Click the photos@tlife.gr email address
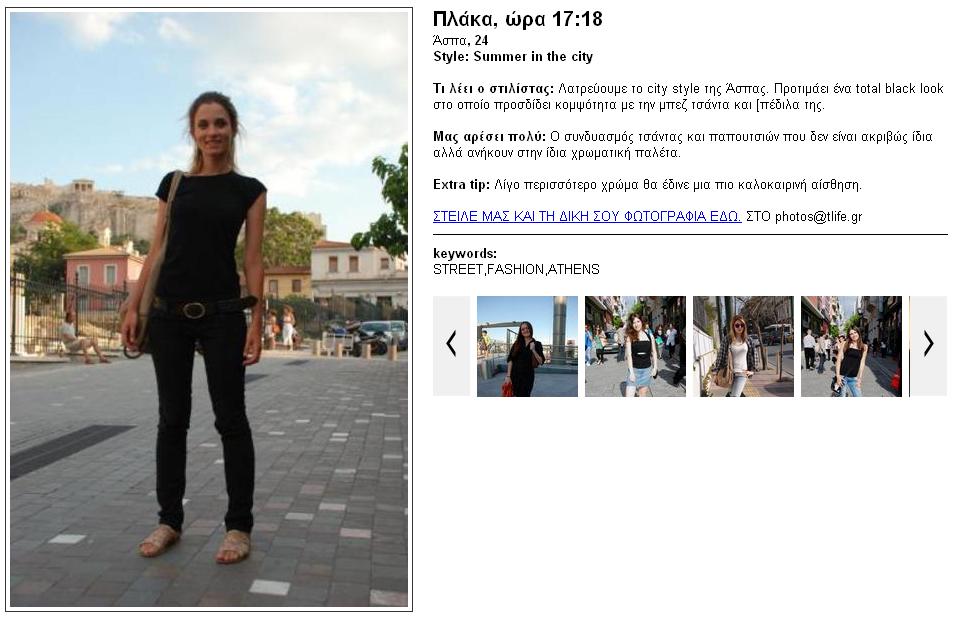Screen dimensions: 960x617 click(819, 216)
